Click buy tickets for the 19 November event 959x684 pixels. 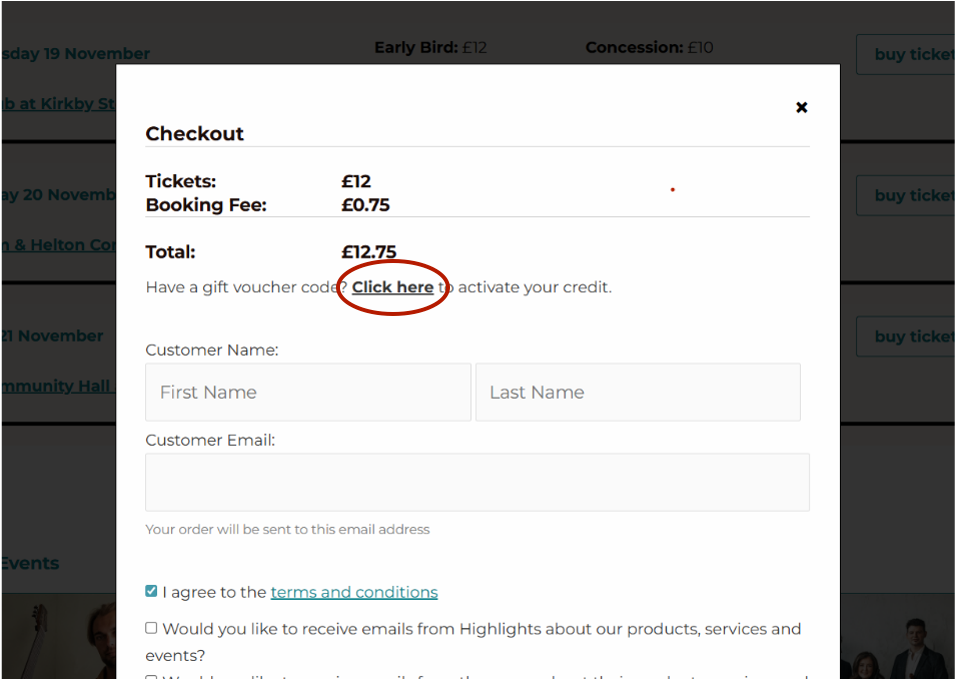(x=917, y=54)
